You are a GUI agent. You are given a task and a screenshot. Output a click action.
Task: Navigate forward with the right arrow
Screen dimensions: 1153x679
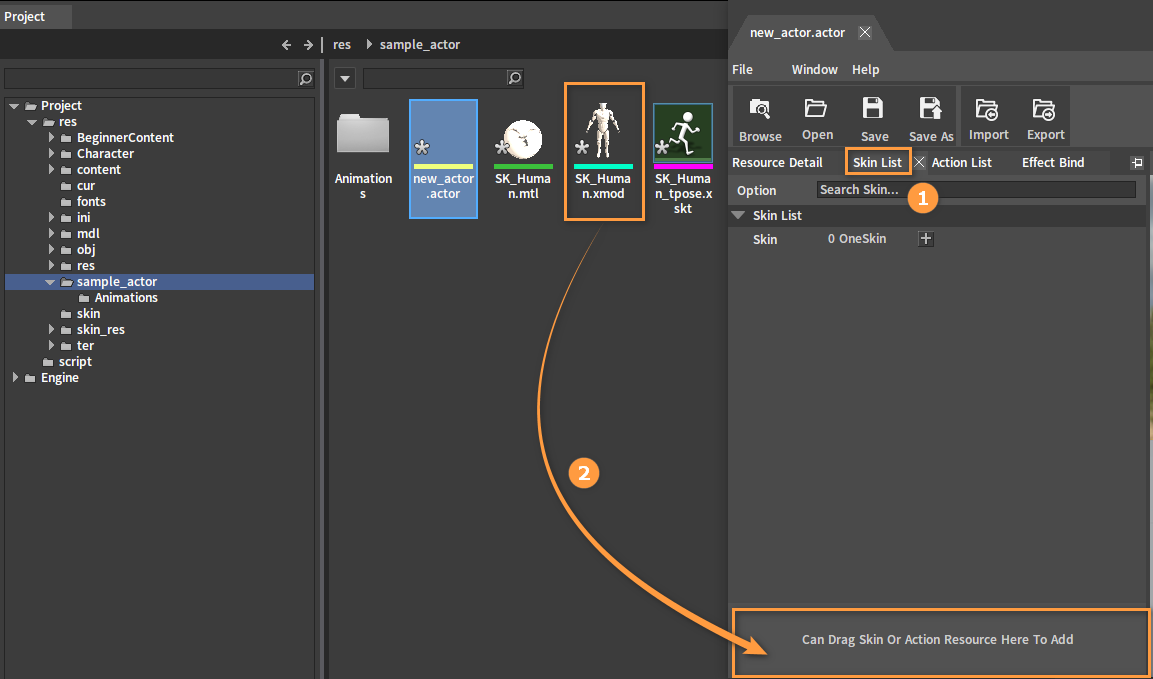point(308,45)
